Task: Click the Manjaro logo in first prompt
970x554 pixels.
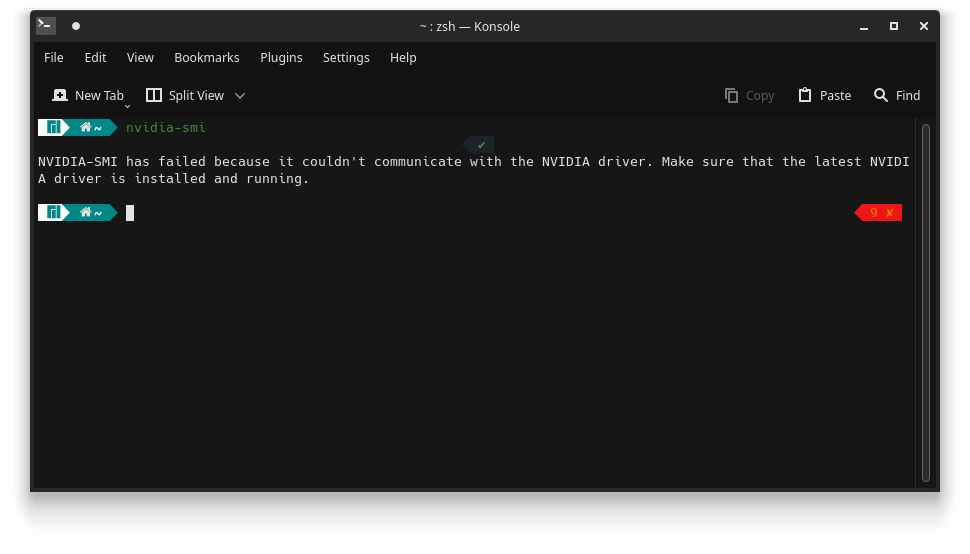Action: 54,127
